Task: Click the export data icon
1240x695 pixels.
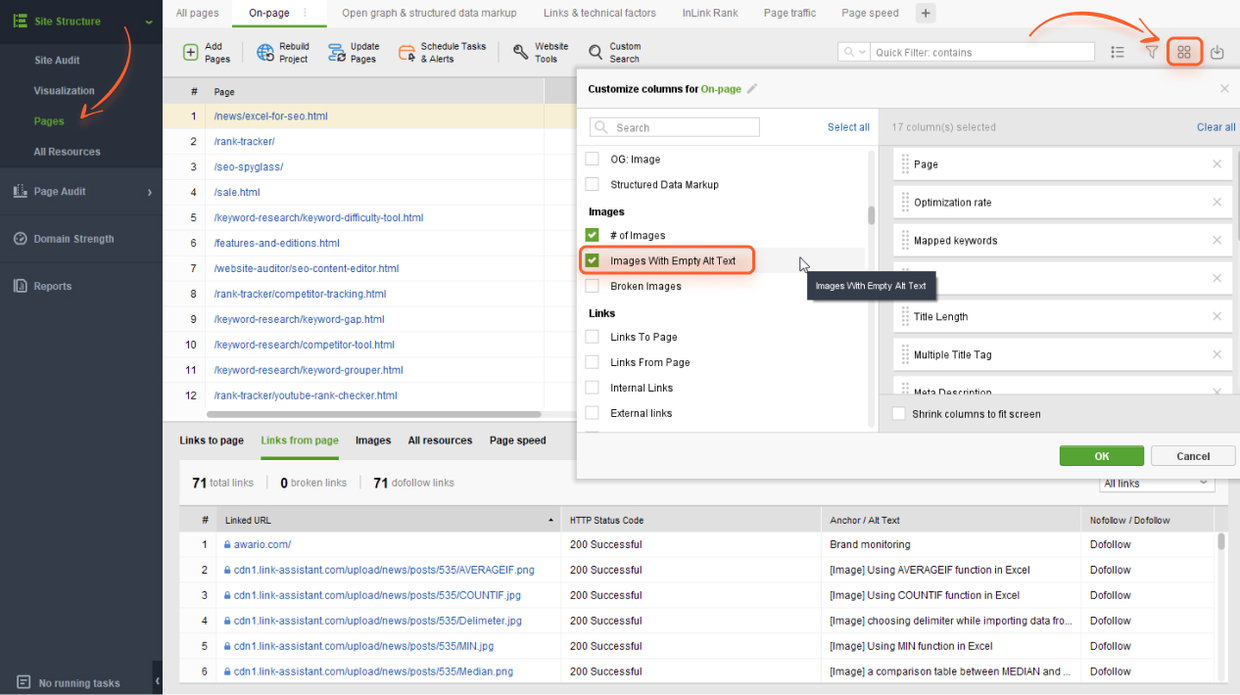Action: click(1217, 51)
